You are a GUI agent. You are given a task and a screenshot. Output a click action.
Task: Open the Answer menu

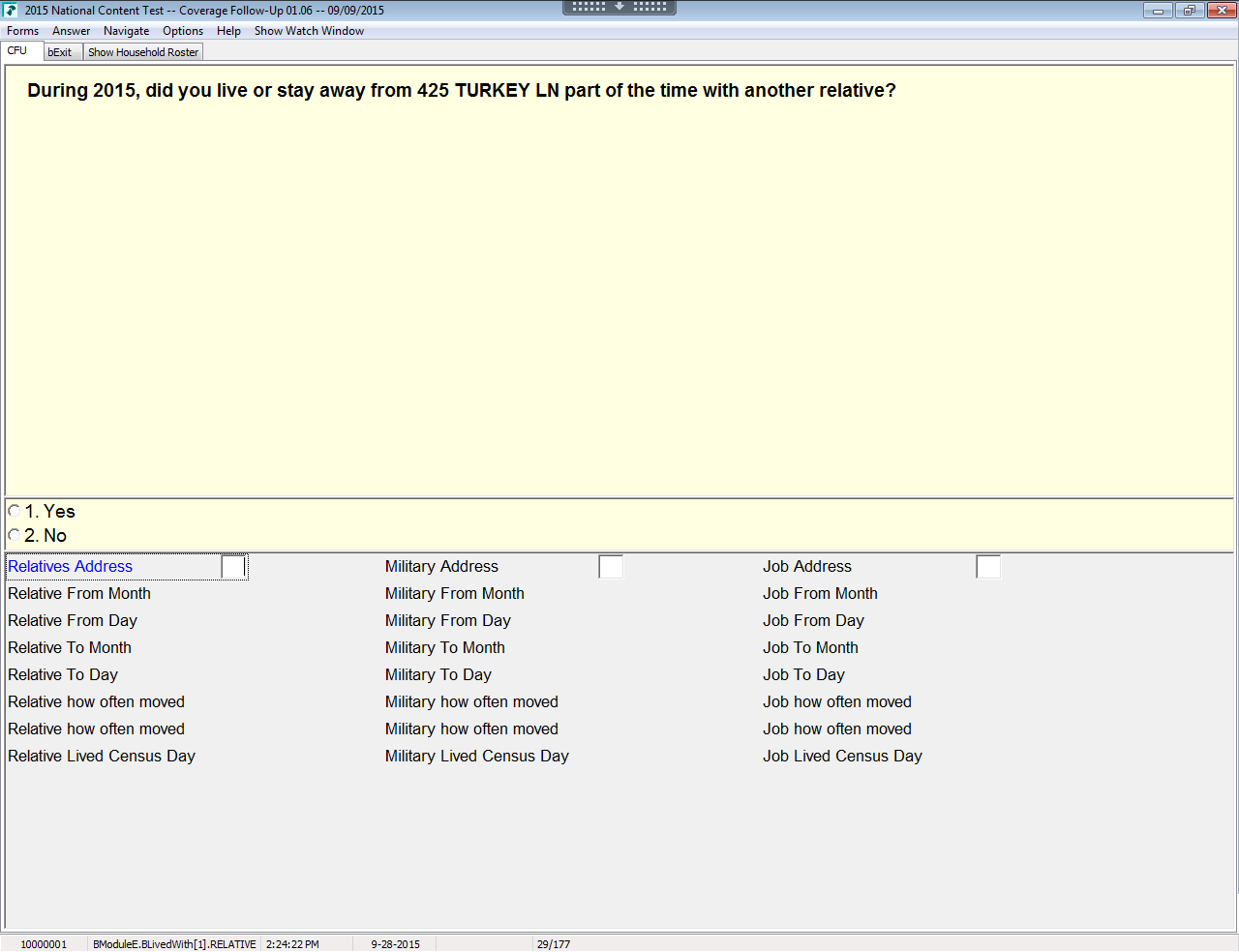71,31
